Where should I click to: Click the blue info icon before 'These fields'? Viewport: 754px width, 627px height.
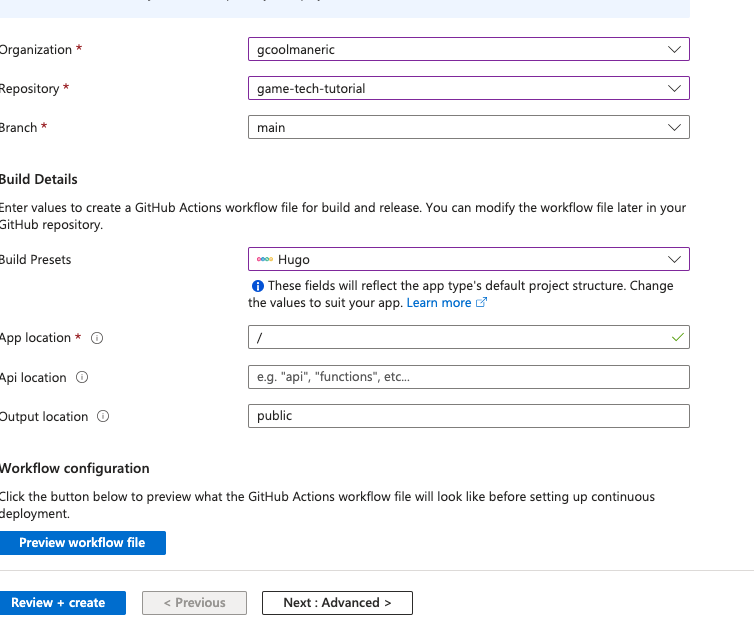[x=258, y=286]
